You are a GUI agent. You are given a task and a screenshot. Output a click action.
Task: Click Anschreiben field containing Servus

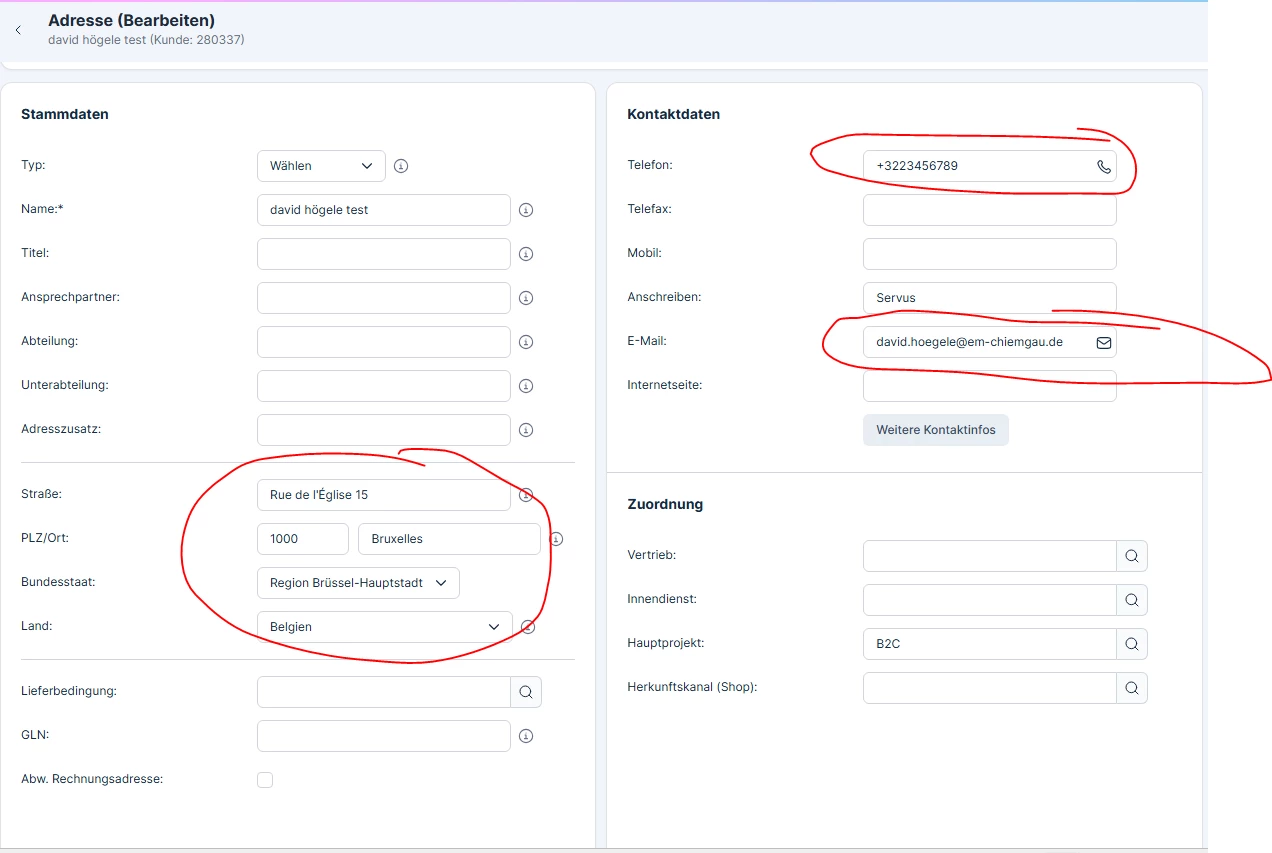tap(990, 298)
